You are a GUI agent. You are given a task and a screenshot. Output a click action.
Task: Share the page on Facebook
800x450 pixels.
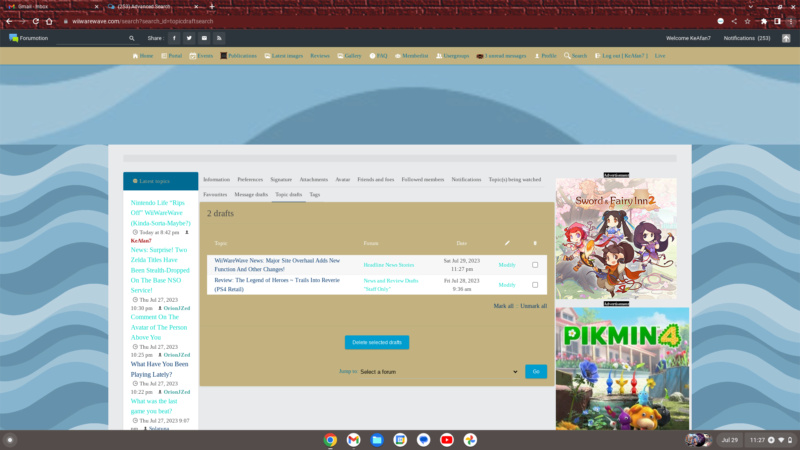[x=174, y=38]
